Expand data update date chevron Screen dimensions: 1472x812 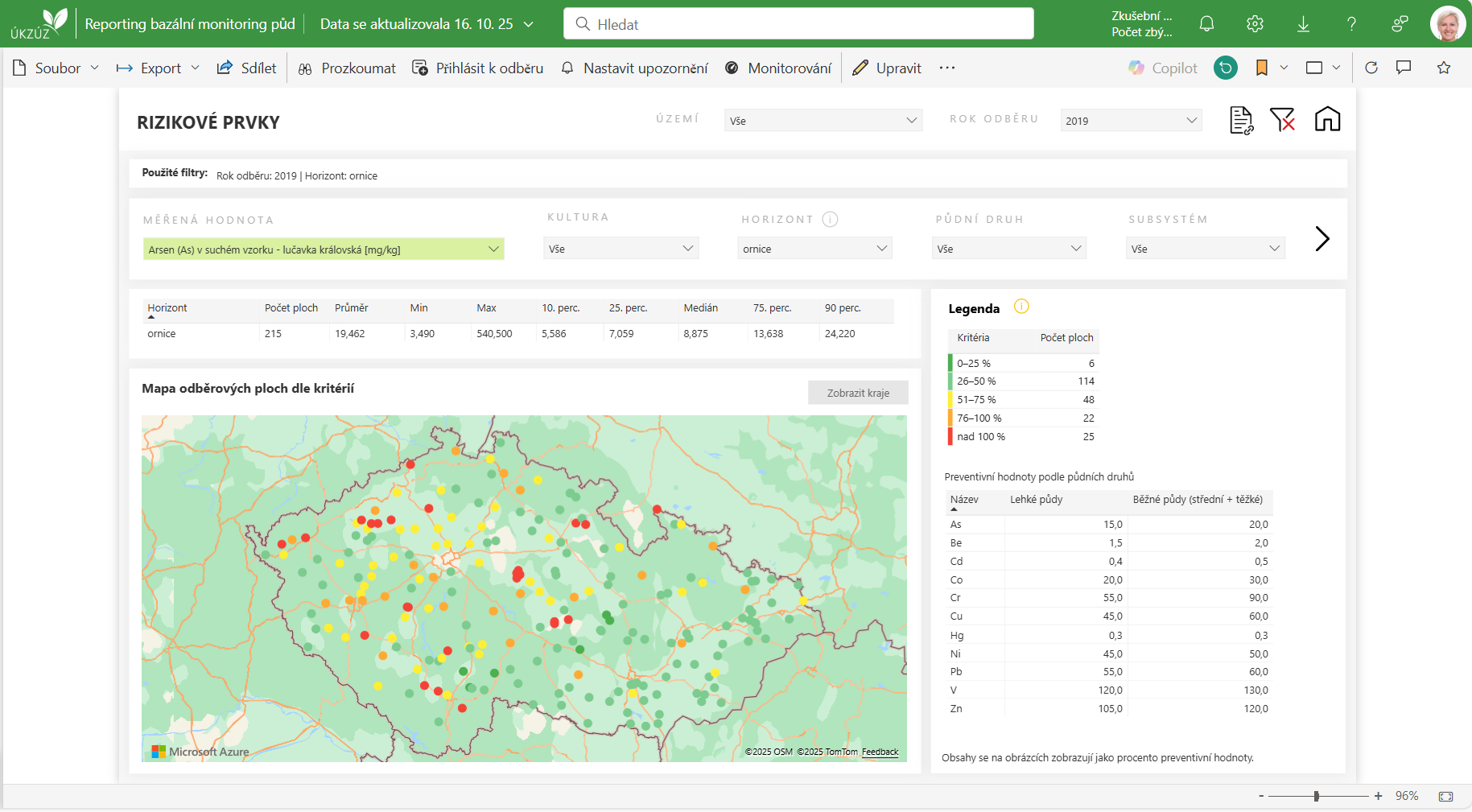[529, 24]
